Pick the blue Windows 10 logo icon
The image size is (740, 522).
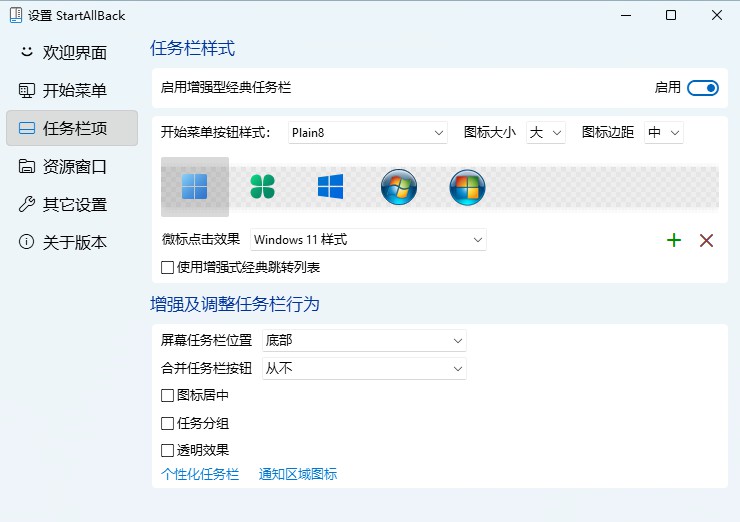[330, 186]
